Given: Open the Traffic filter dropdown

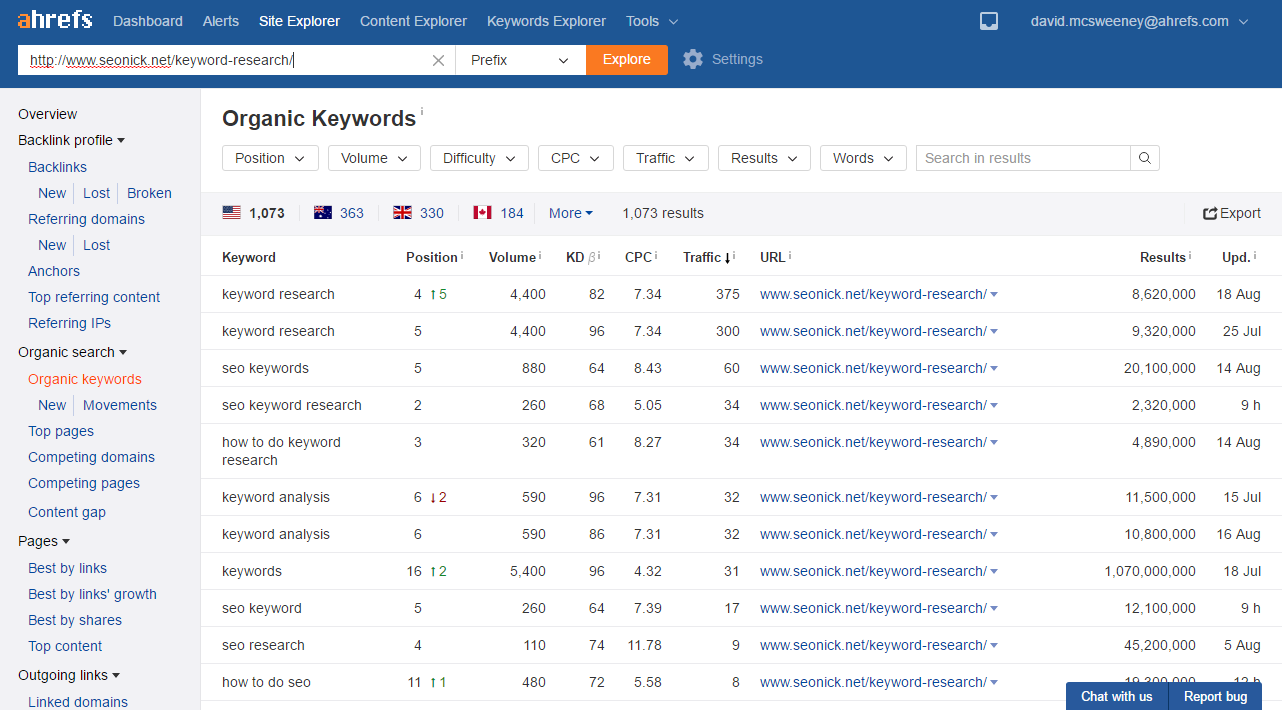Looking at the screenshot, I should 665,158.
